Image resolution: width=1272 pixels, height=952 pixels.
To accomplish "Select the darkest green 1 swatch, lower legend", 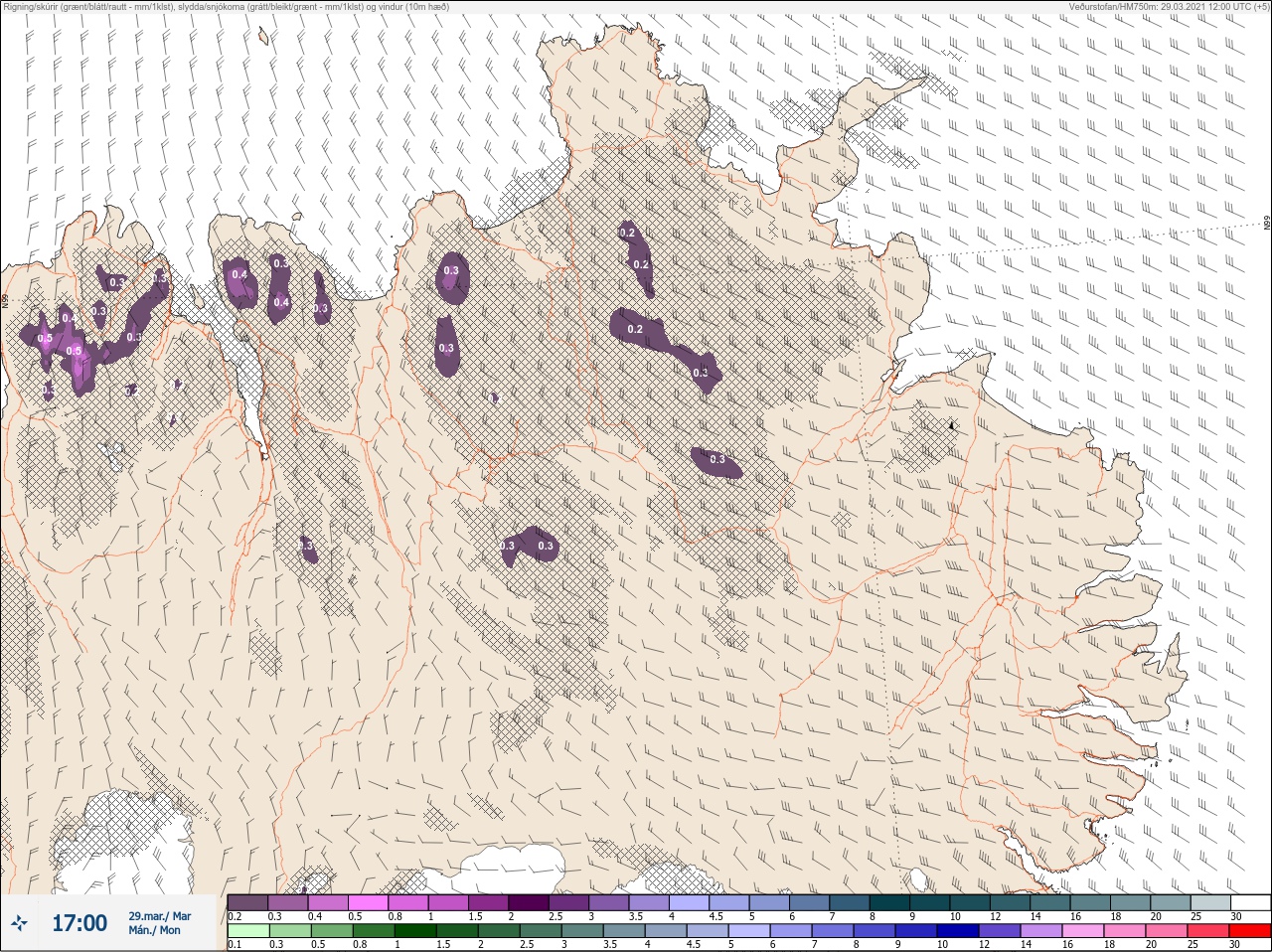I will 415,931.
